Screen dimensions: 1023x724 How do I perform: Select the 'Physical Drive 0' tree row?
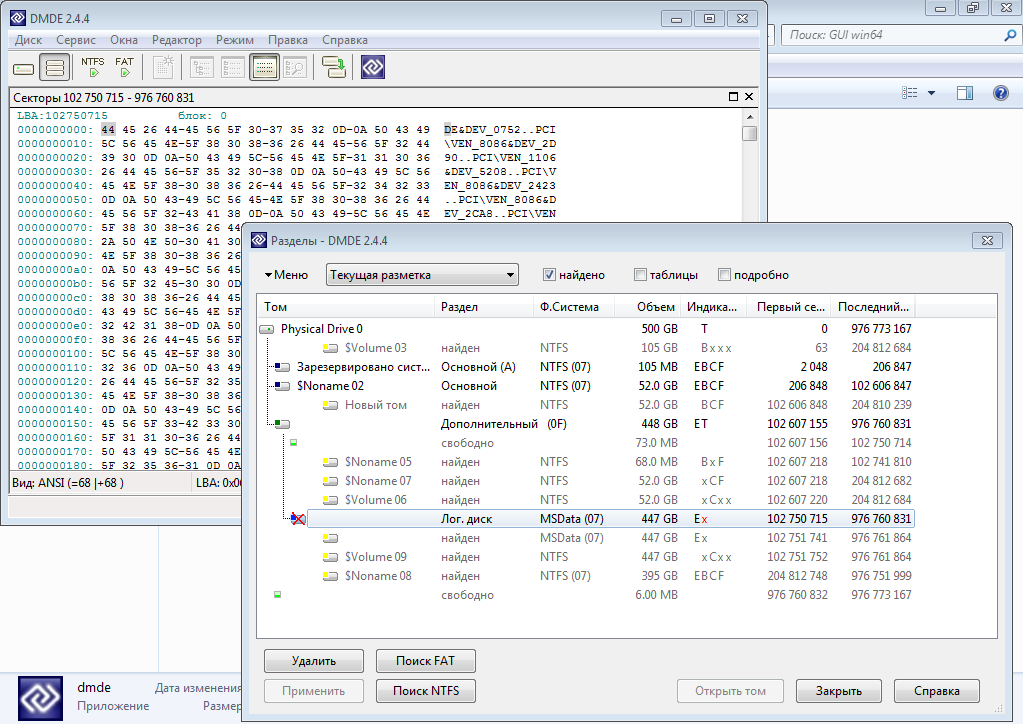pyautogui.click(x=321, y=329)
